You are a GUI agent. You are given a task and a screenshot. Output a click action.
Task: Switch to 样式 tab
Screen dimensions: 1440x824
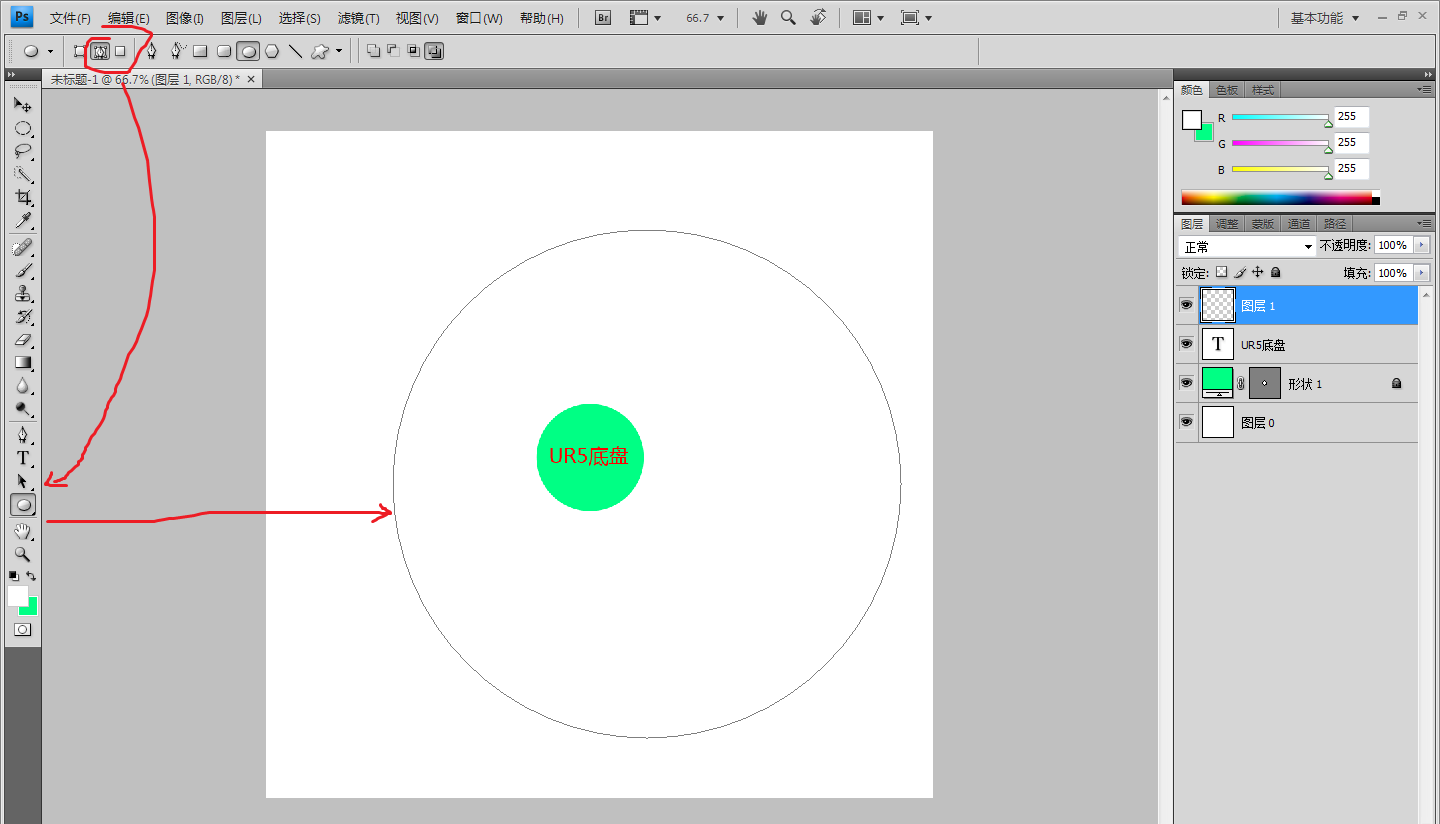coord(1263,90)
